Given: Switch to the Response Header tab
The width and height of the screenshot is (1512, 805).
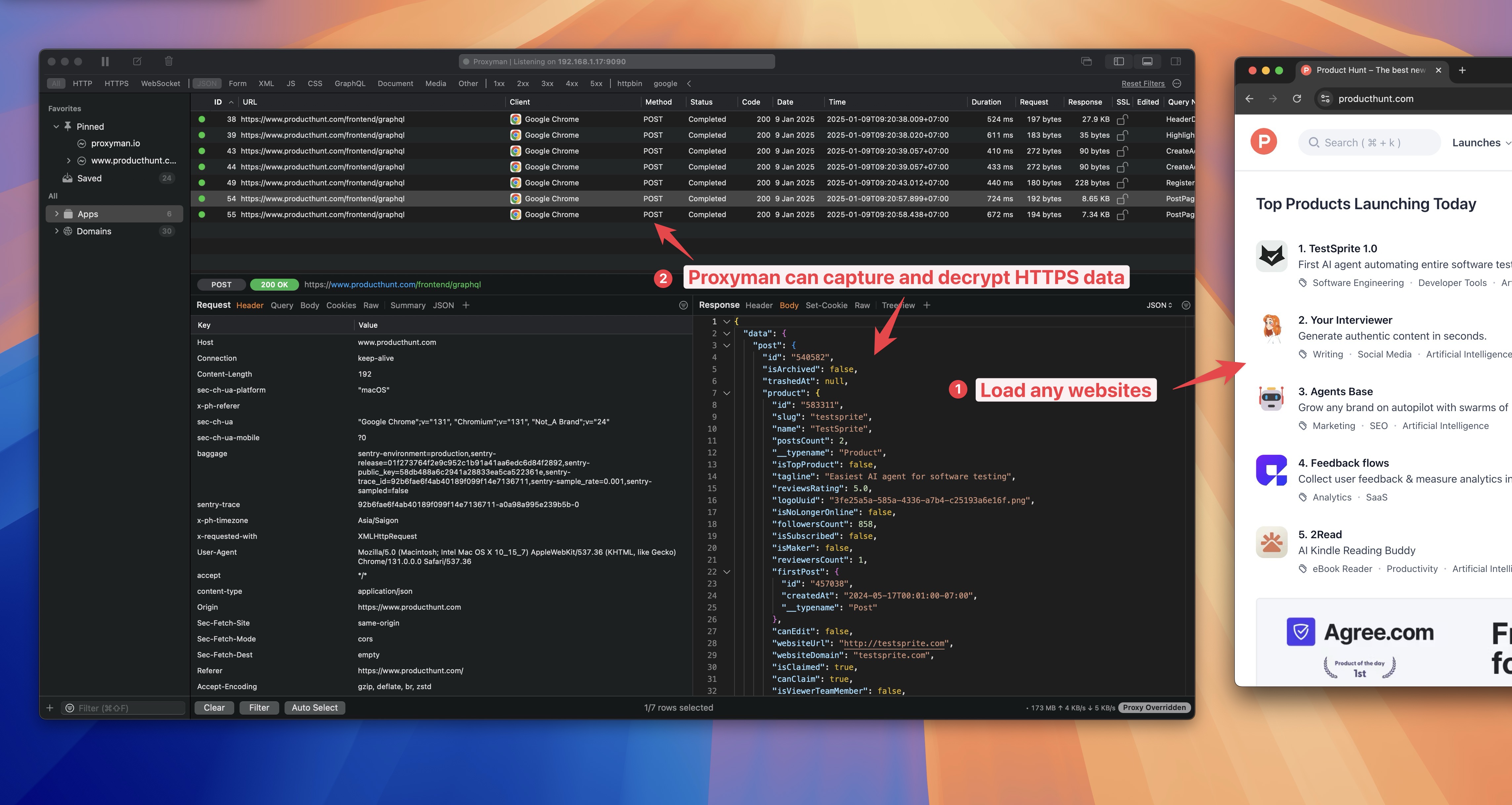Looking at the screenshot, I should (x=758, y=305).
